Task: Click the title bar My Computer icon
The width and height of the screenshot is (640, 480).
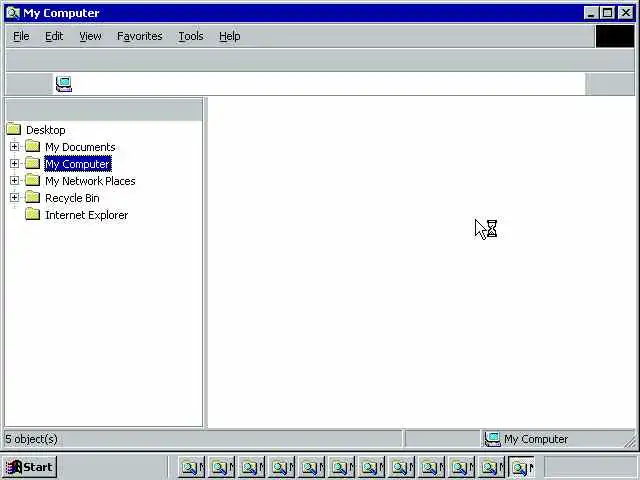Action: (x=13, y=13)
